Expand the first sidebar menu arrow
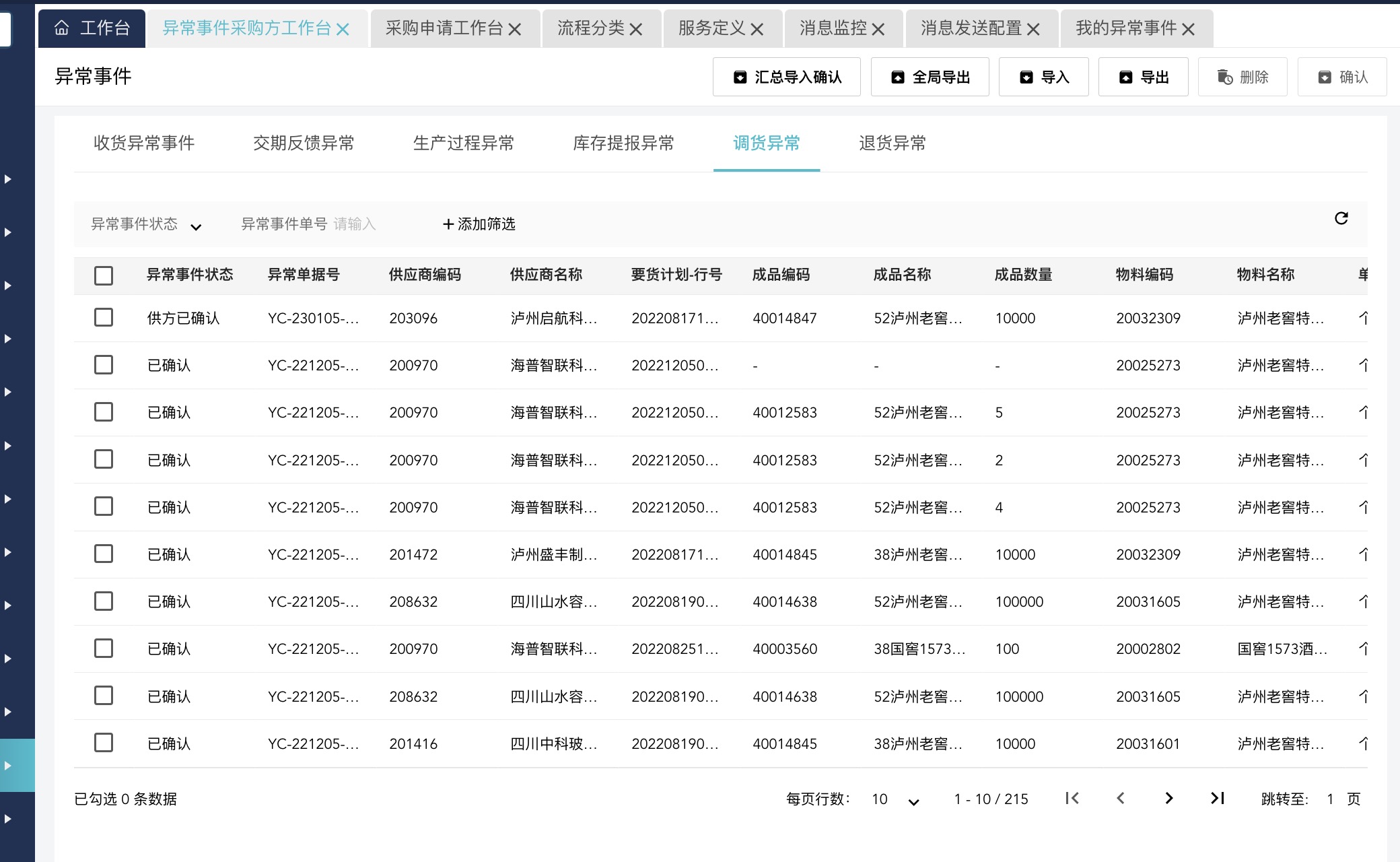This screenshot has width=1400, height=862. (8, 179)
